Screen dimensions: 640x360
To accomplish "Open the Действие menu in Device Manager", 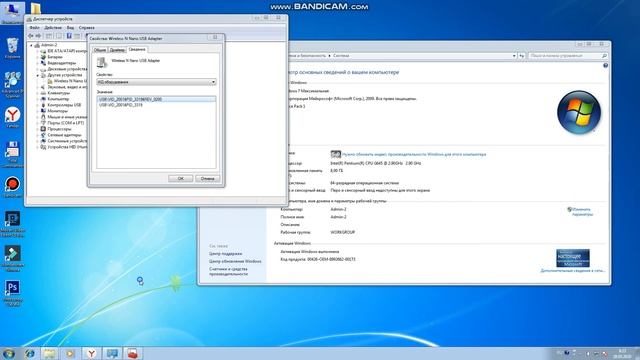I will click(53, 28).
